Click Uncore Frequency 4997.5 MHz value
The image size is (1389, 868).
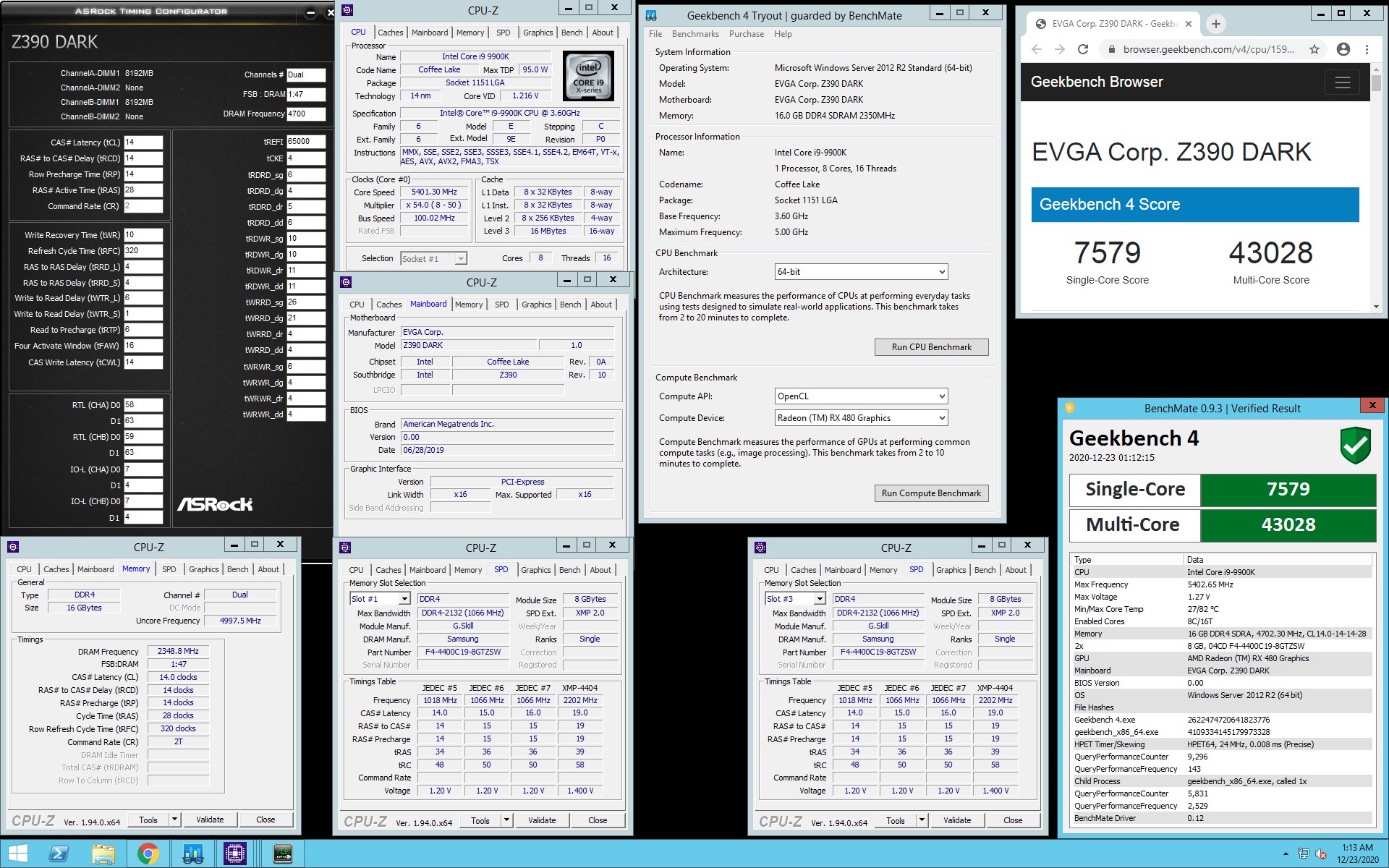(240, 621)
